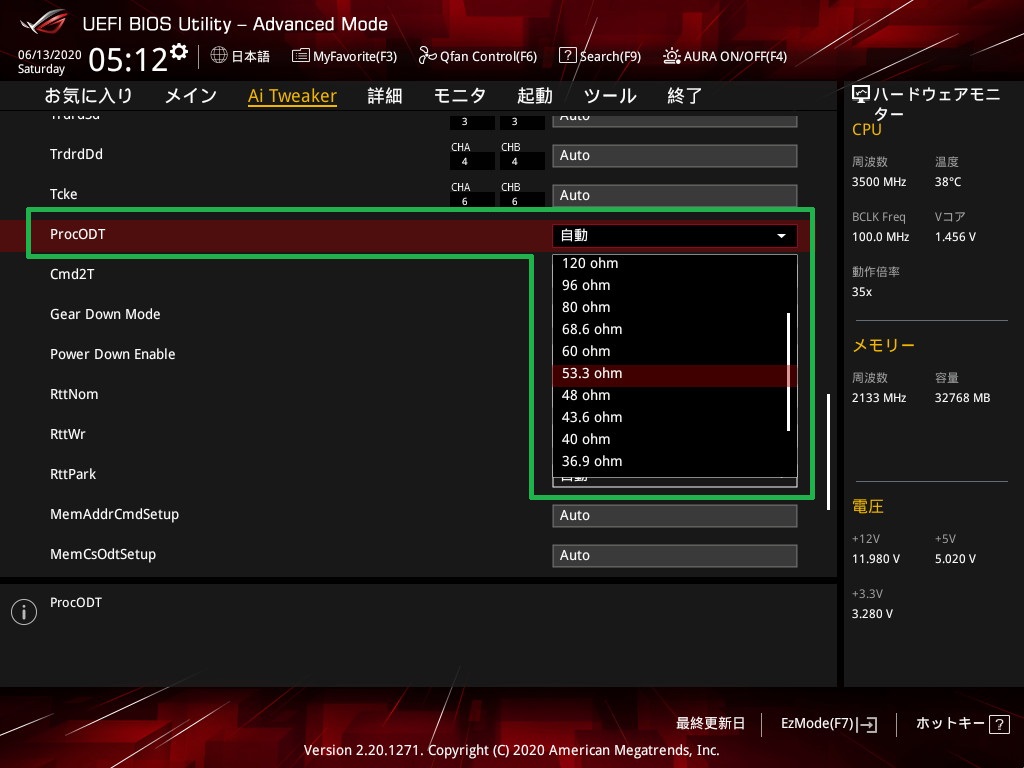Open clock settings gear icon
This screenshot has height=768, width=1024.
tap(179, 51)
